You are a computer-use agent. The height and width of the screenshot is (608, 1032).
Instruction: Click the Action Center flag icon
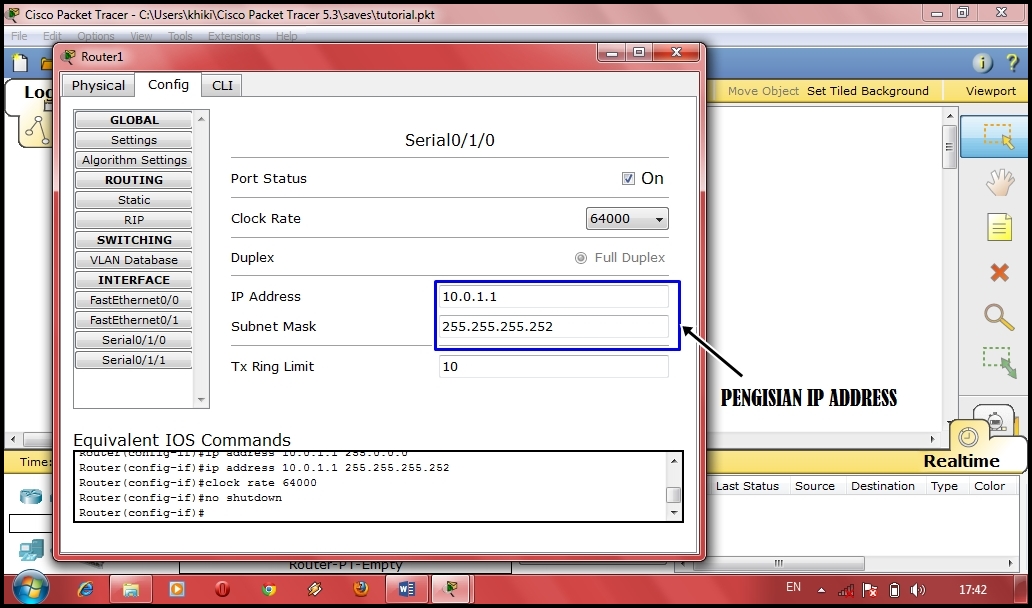point(869,590)
